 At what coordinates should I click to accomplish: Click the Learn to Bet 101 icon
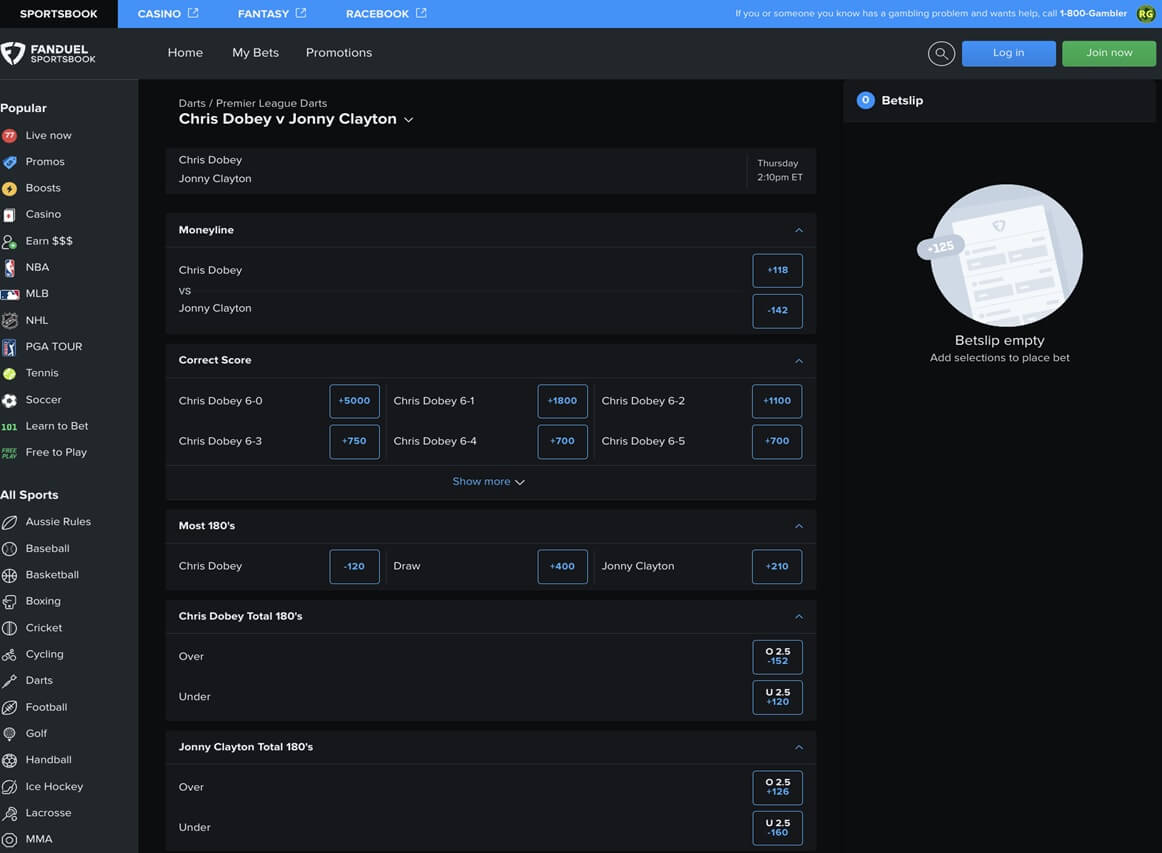pyautogui.click(x=10, y=427)
